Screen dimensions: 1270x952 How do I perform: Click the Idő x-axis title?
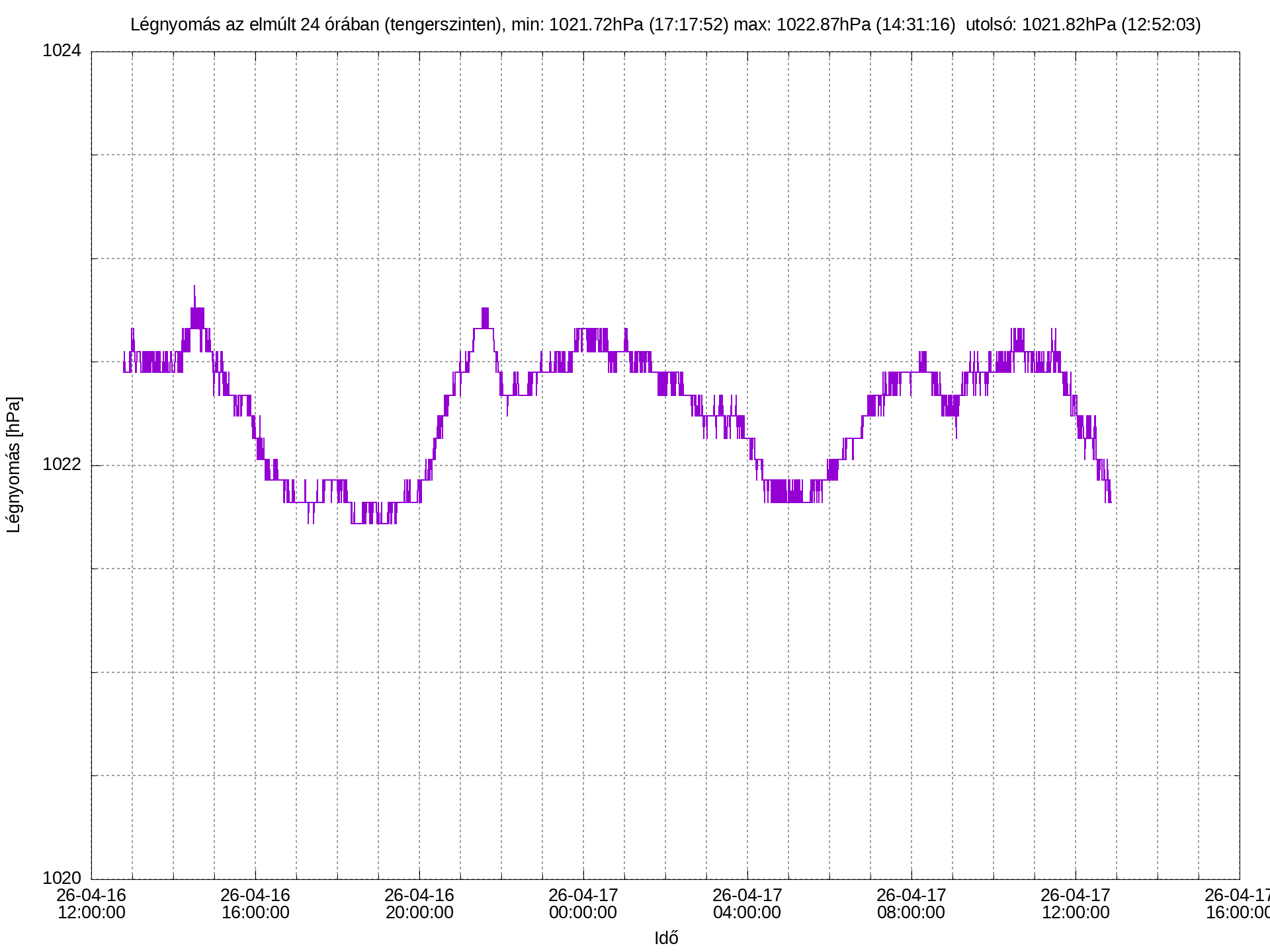(x=665, y=938)
